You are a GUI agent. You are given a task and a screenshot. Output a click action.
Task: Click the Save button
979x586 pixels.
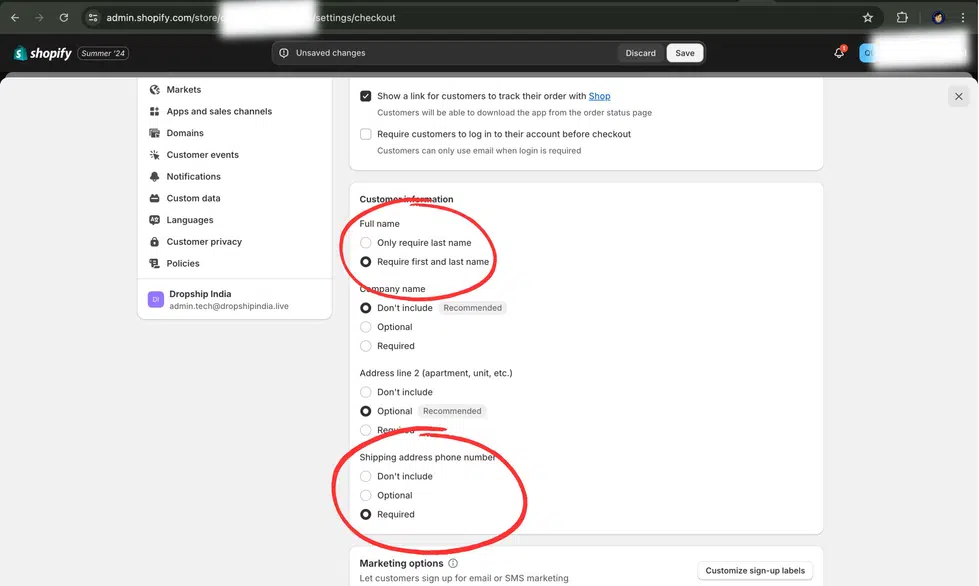[x=684, y=52]
